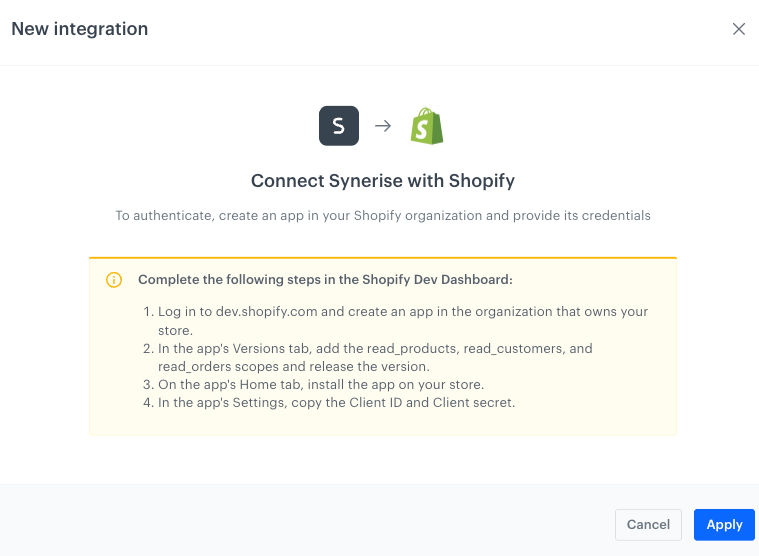Click the Apply button
This screenshot has height=556, width=759.
[x=724, y=525]
